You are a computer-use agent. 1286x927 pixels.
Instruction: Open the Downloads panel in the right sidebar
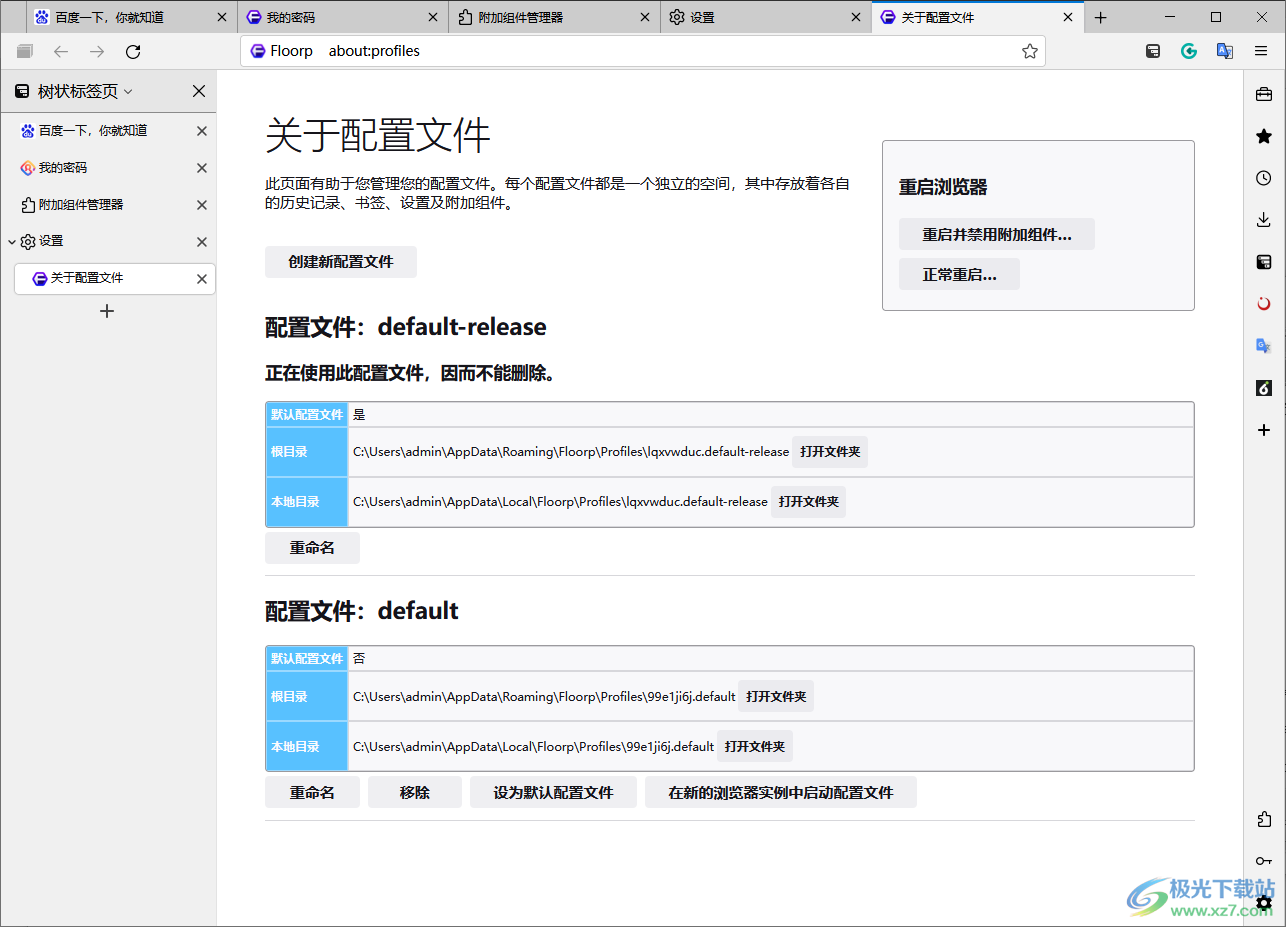(1263, 219)
